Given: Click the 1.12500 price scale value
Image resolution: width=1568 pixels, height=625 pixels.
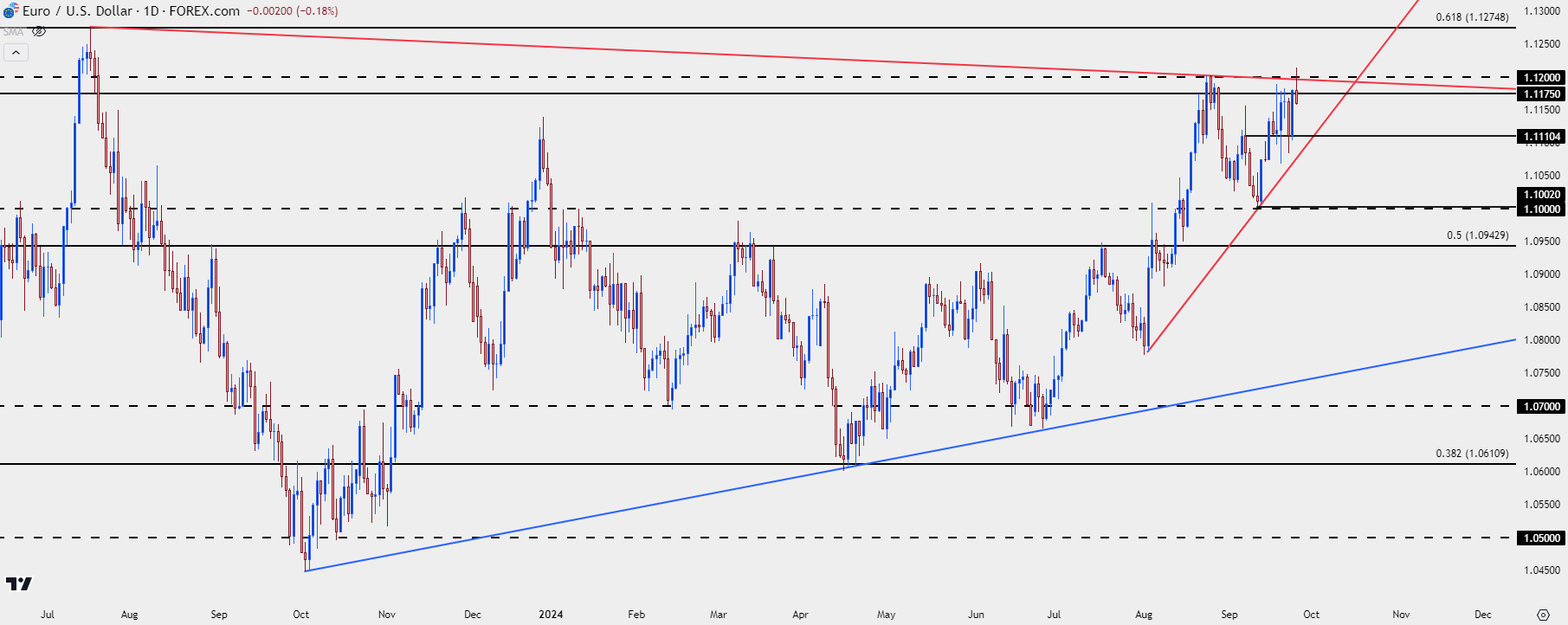Looking at the screenshot, I should 1542,44.
